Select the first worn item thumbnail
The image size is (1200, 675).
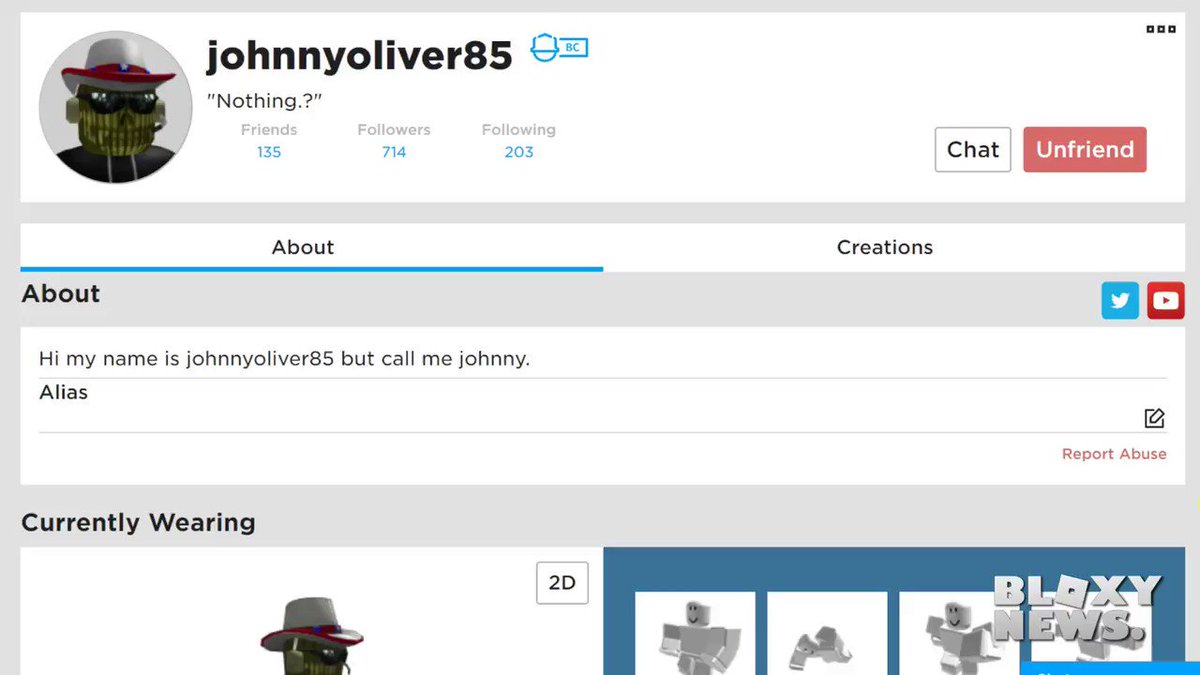(696, 633)
